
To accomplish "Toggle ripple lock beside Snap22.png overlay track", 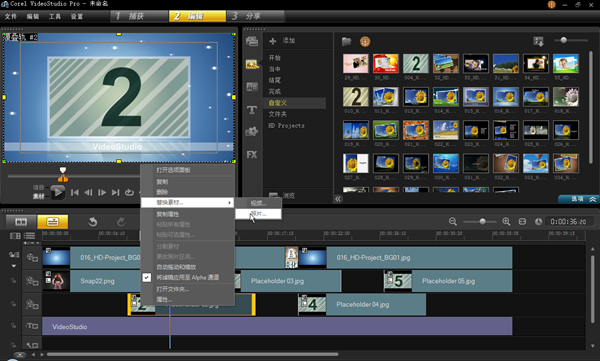I will 13,281.
